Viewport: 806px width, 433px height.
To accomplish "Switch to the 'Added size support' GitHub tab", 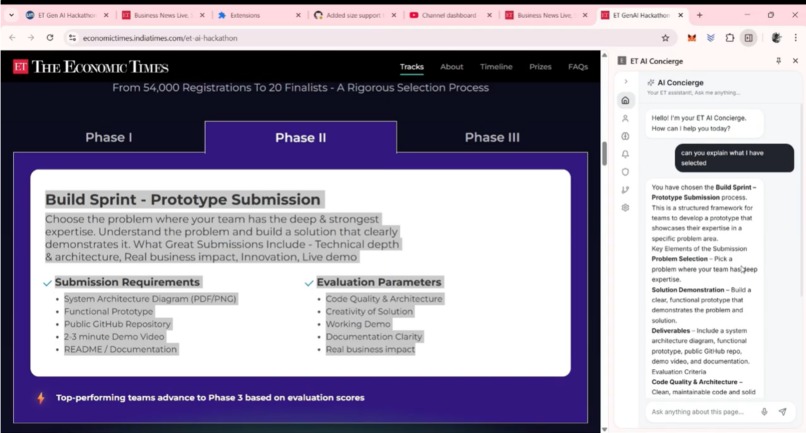I will click(x=355, y=15).
